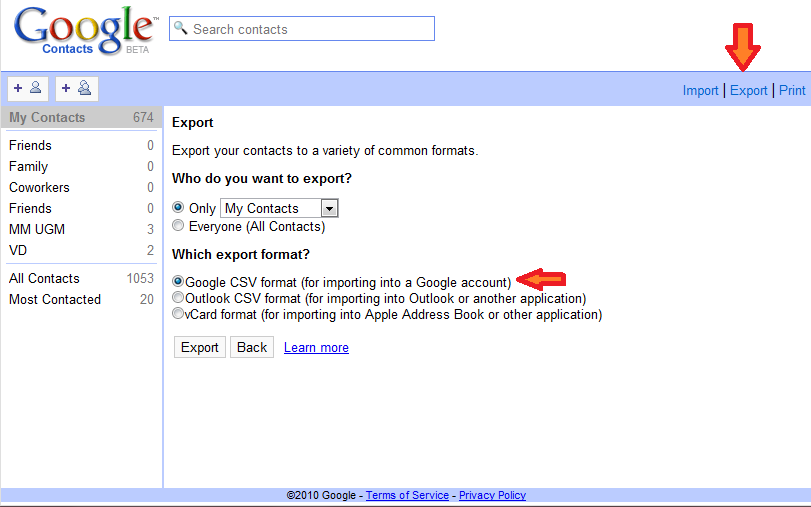
Task: Click the add new group icon
Action: [x=77, y=88]
